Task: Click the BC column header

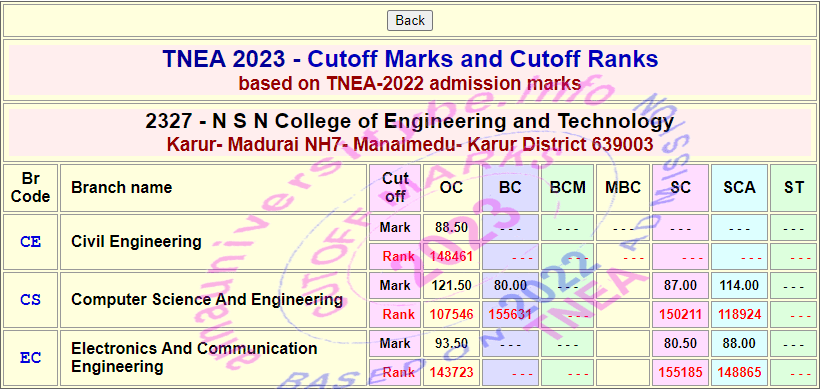Action: tap(510, 188)
